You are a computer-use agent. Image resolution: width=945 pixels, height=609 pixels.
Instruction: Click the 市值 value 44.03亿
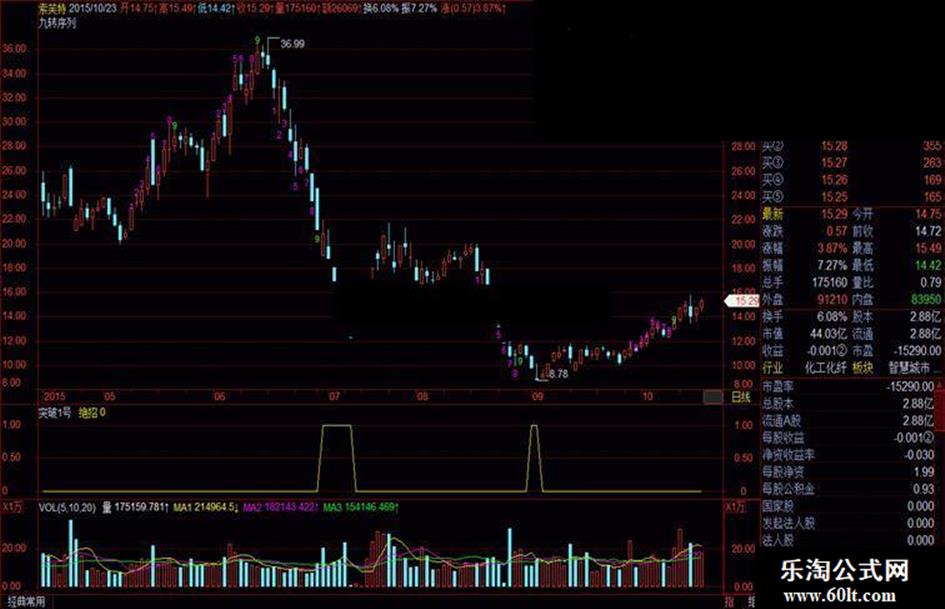(829, 333)
